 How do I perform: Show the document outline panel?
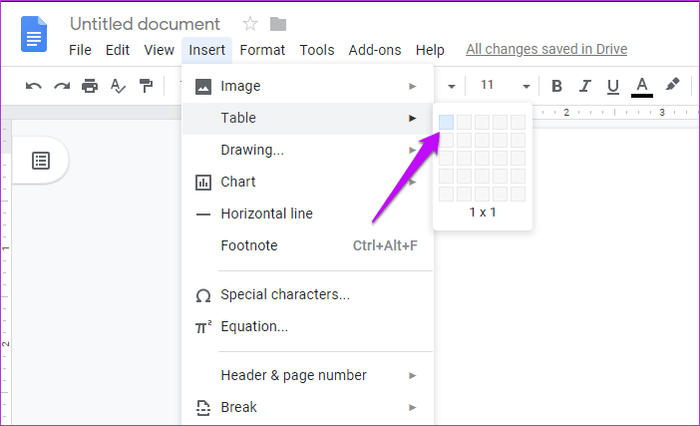point(41,161)
